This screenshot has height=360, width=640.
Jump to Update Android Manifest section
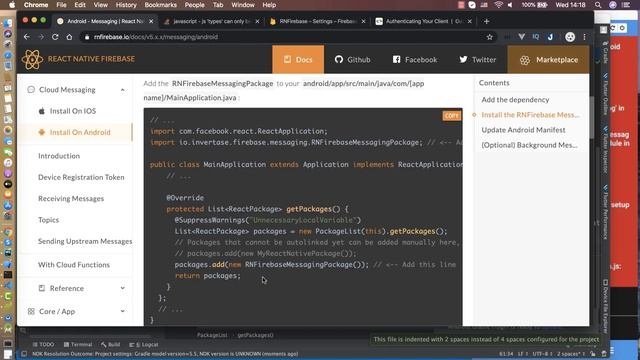tap(523, 130)
